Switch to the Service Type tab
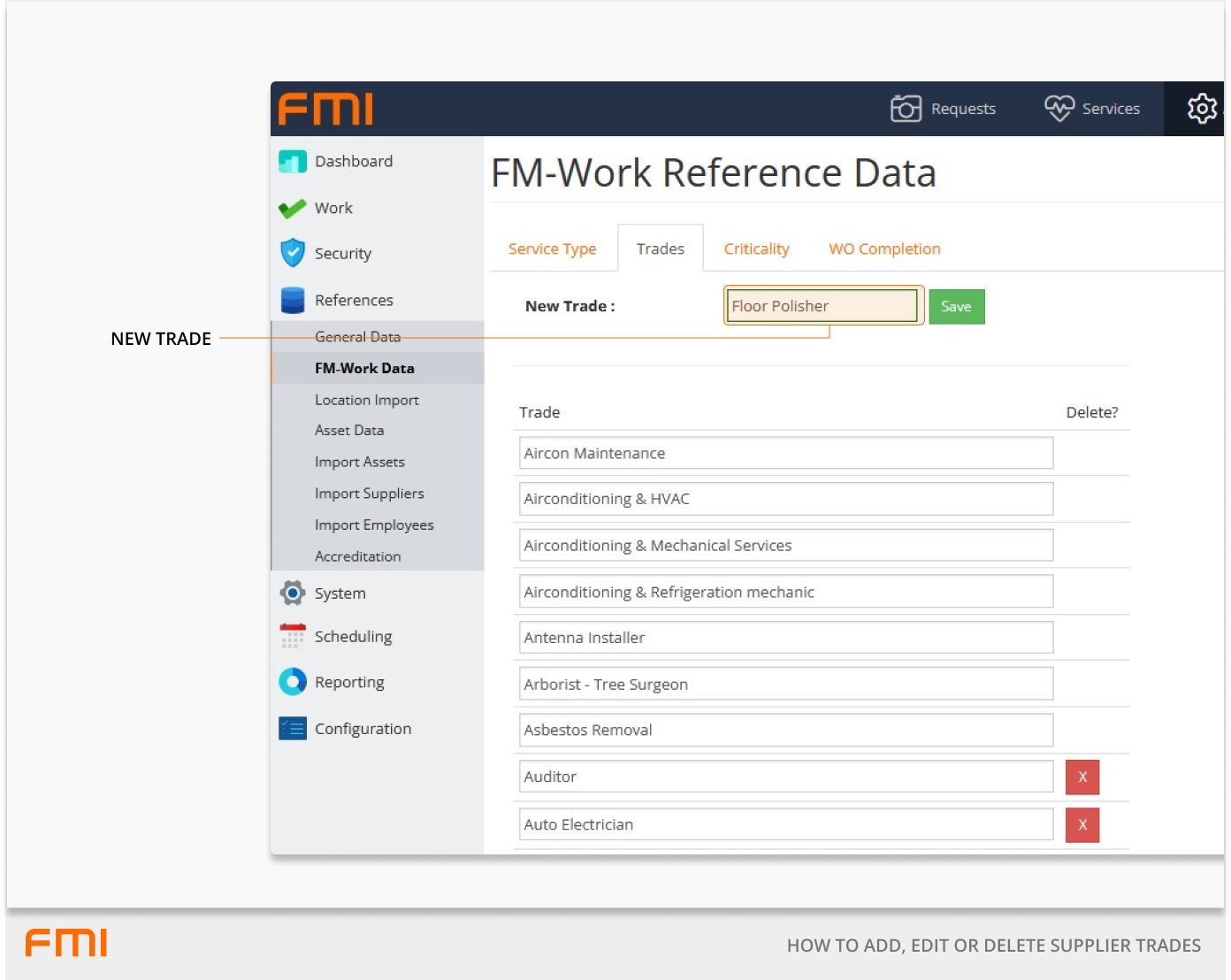 tap(552, 249)
